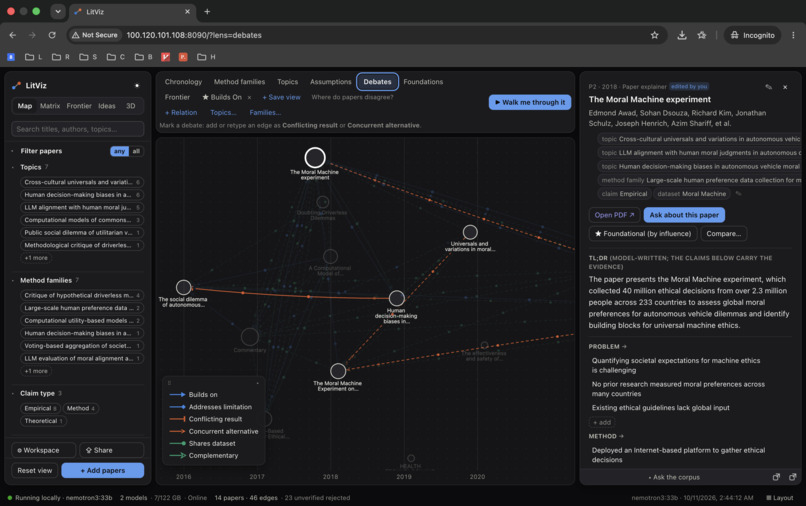This screenshot has height=506, width=806.
Task: Open the Compare... dropdown
Action: pos(723,233)
